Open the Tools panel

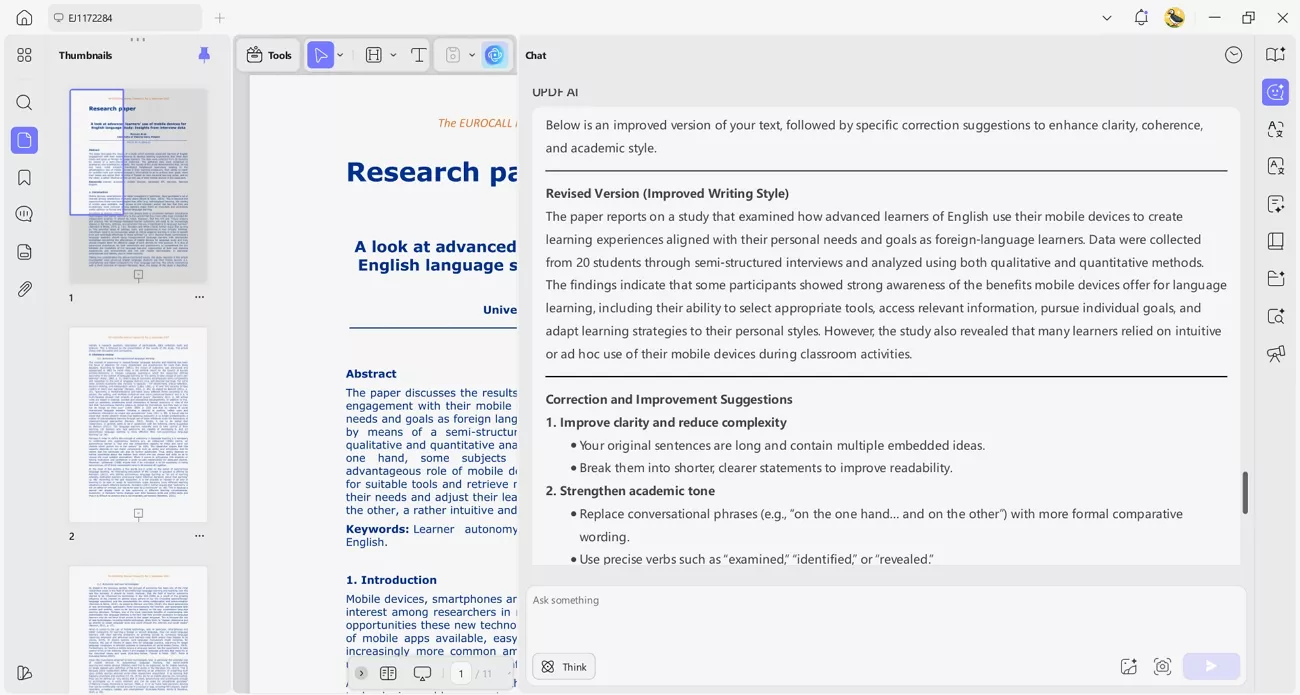[x=269, y=55]
